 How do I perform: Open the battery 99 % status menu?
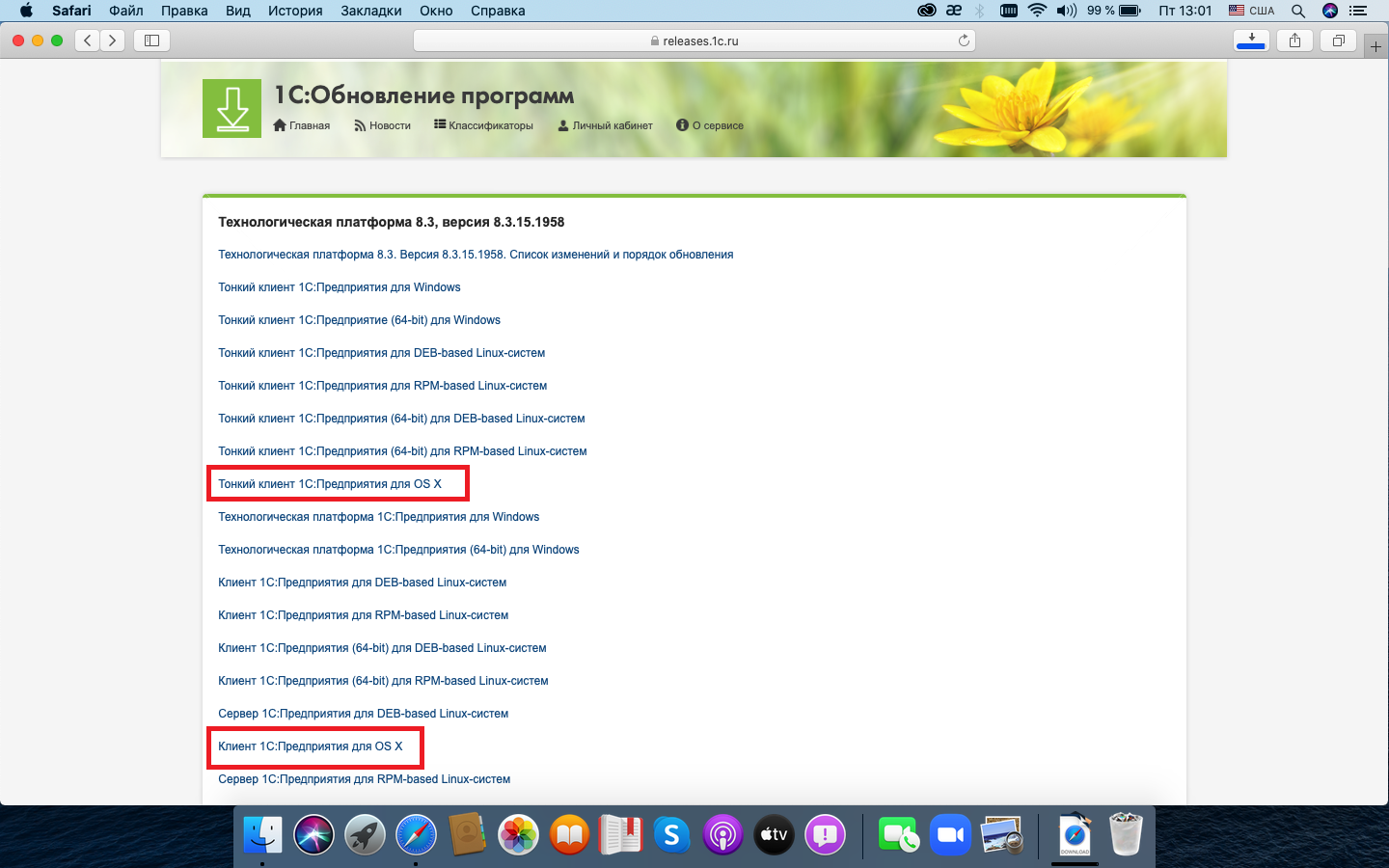(x=1114, y=11)
